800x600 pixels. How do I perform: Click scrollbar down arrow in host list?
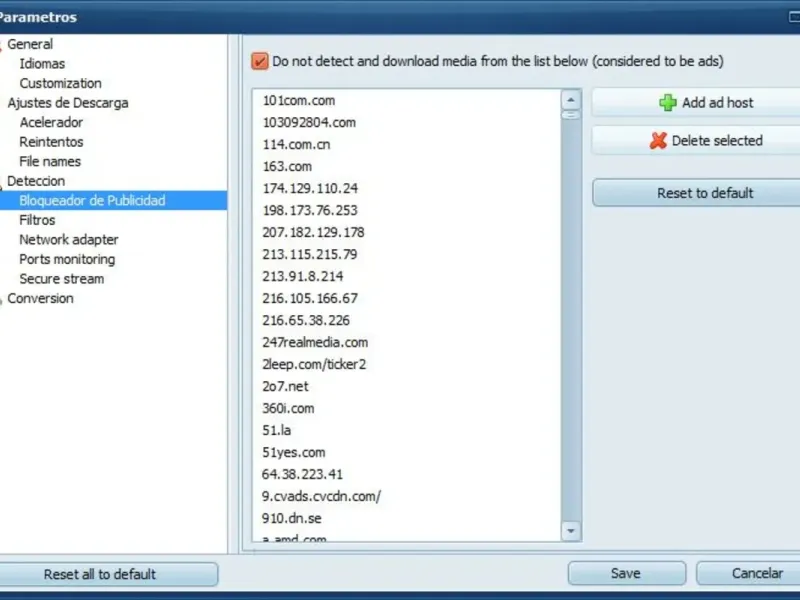point(571,531)
